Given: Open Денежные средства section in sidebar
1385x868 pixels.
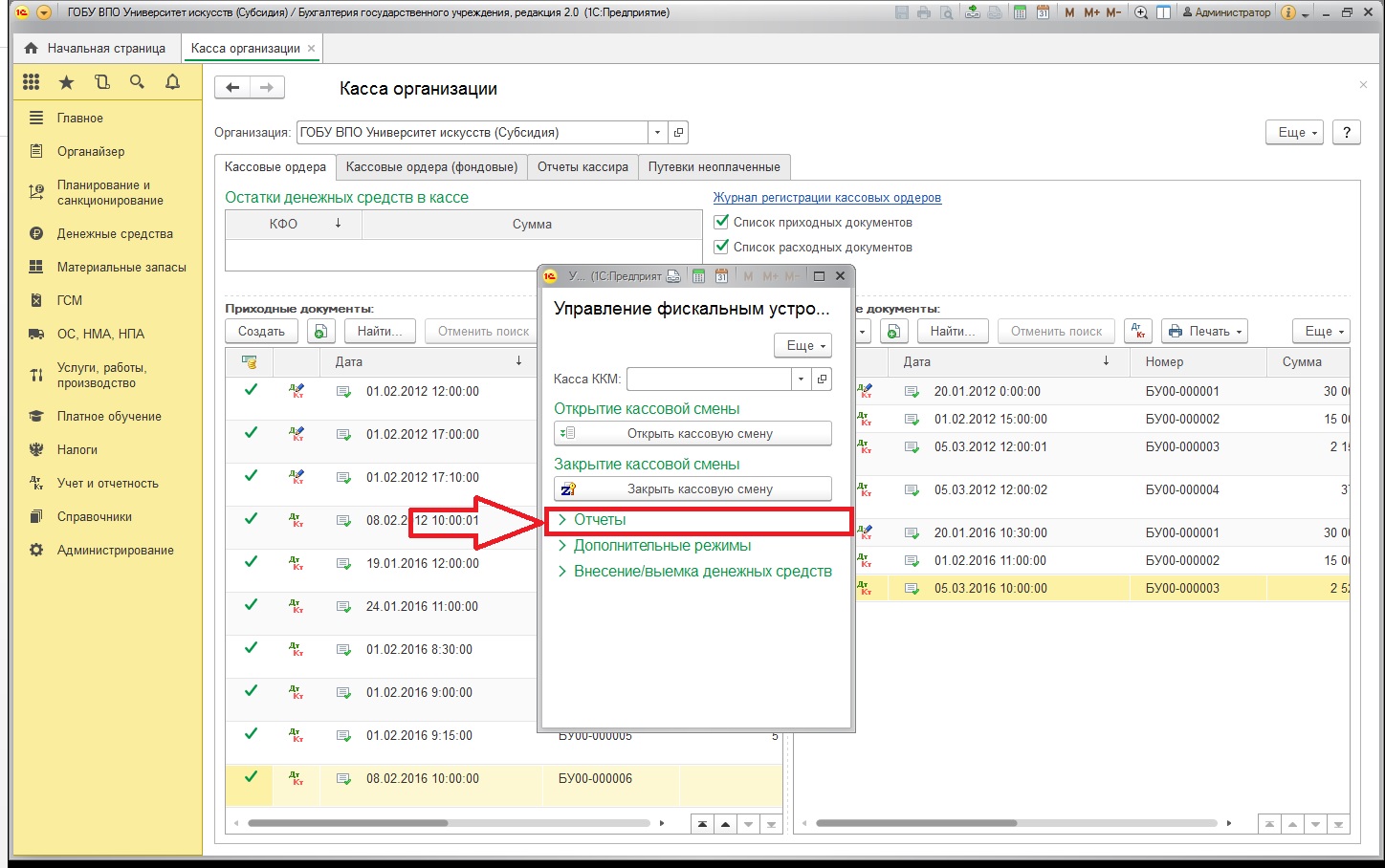Looking at the screenshot, I should pos(115,233).
